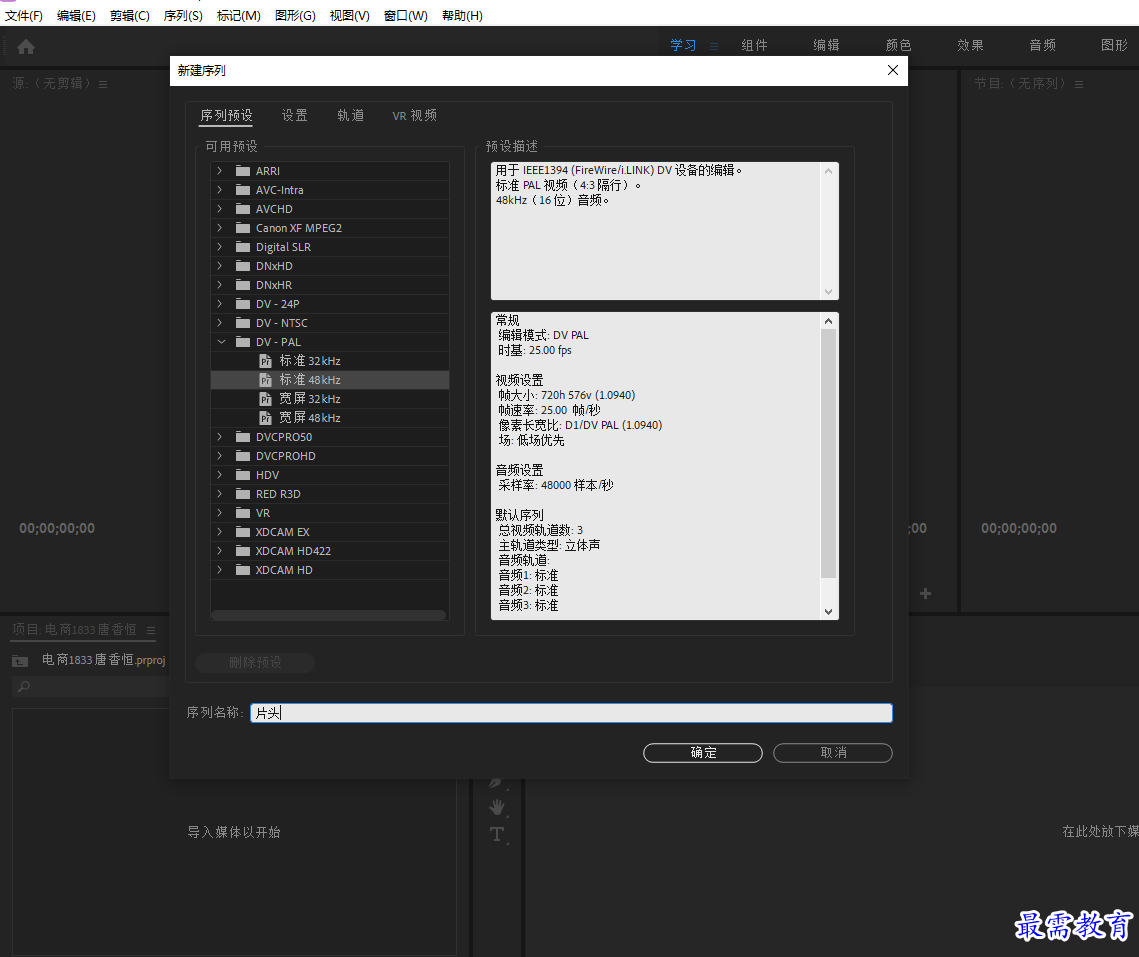Switch to the 颜色 workspace

(898, 45)
